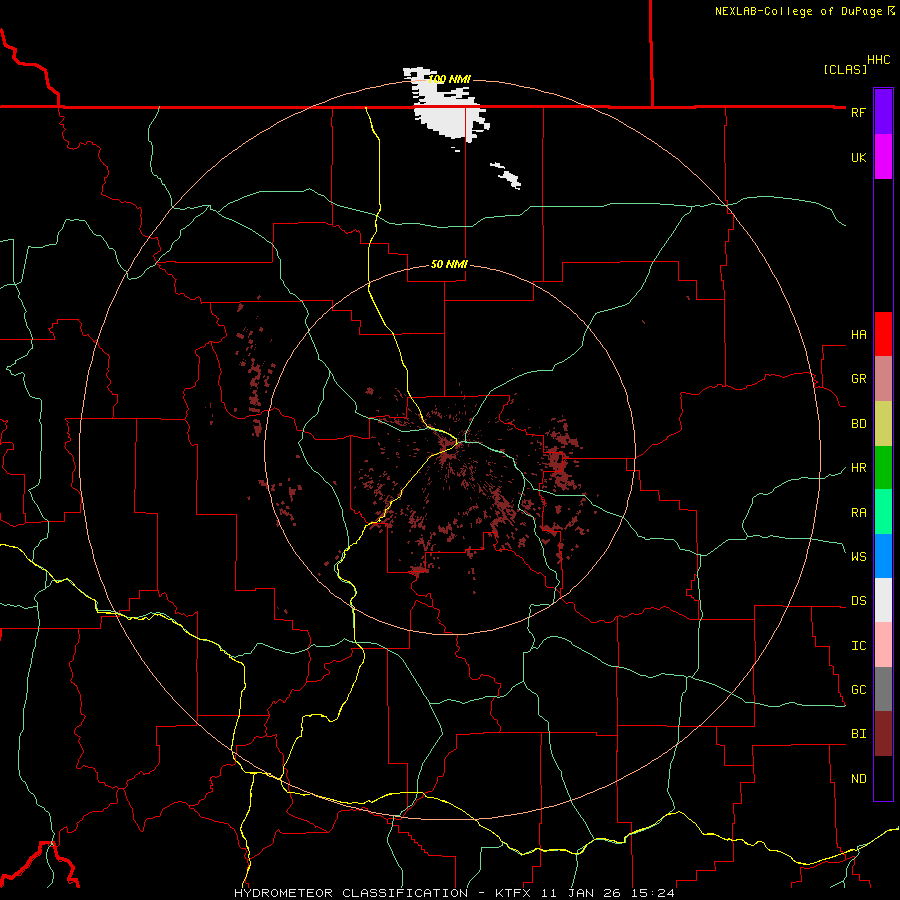Click the WS blue legend swatch
Screen dimensions: 900x900
[x=883, y=556]
